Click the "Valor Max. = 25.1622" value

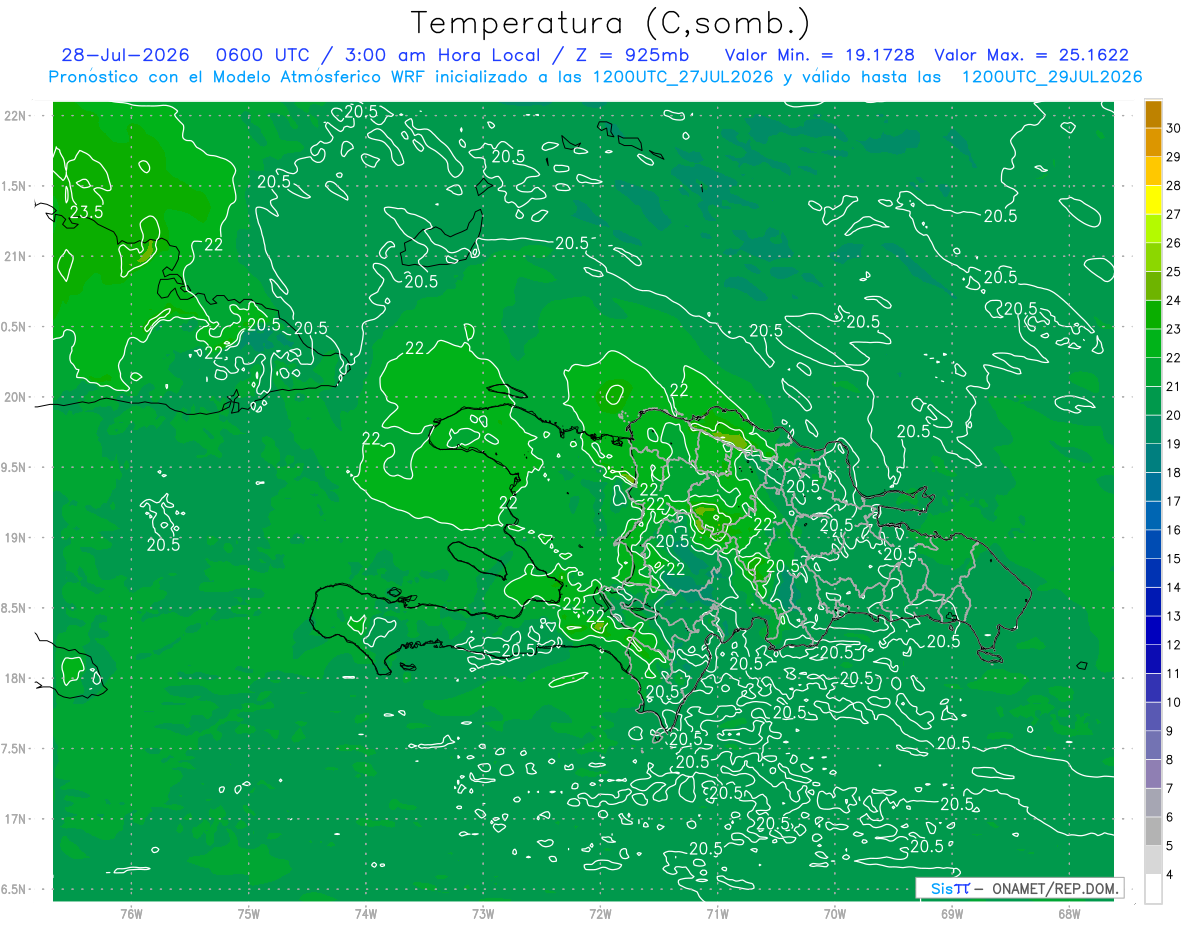(1031, 55)
